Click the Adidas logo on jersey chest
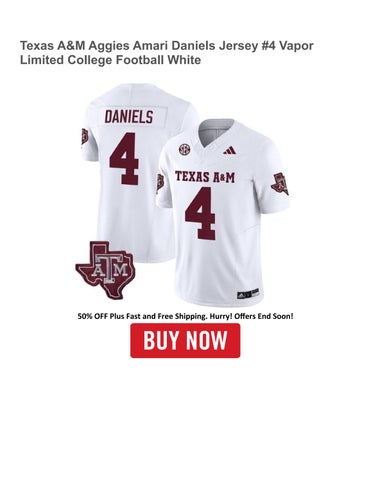The image size is (371, 480). [229, 150]
